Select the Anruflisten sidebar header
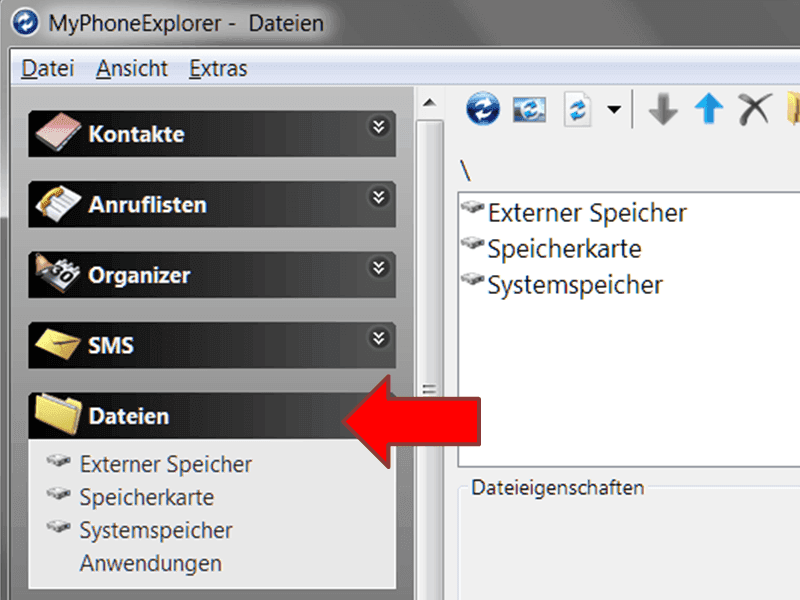The height and width of the screenshot is (600, 800). tap(212, 204)
